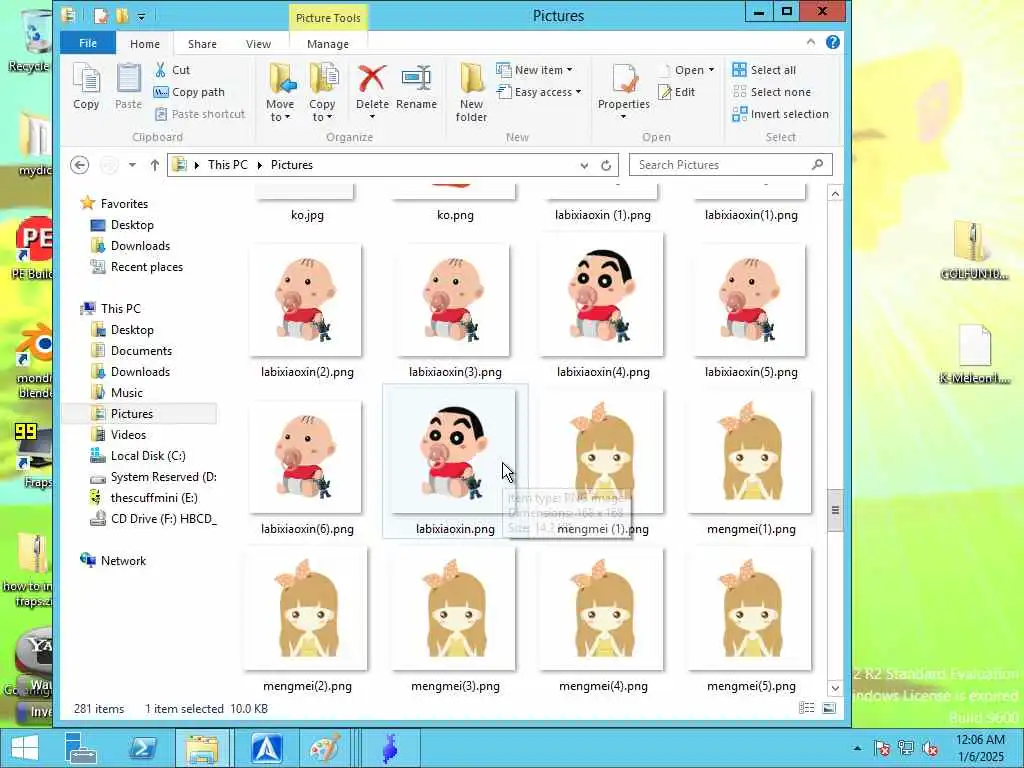This screenshot has height=768, width=1024.
Task: Click the Properties icon
Action: [x=624, y=80]
